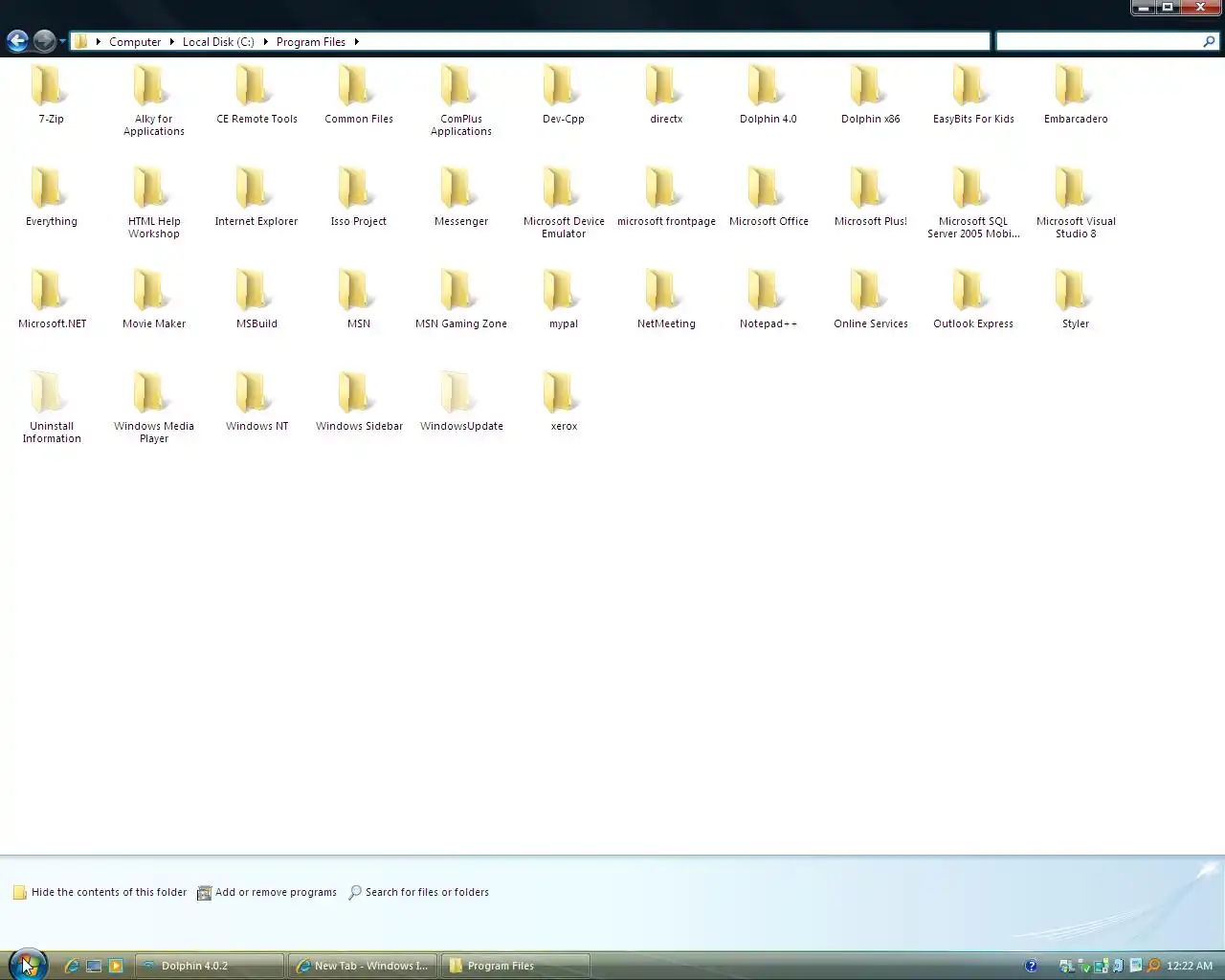Select the Styler folder

(1076, 299)
